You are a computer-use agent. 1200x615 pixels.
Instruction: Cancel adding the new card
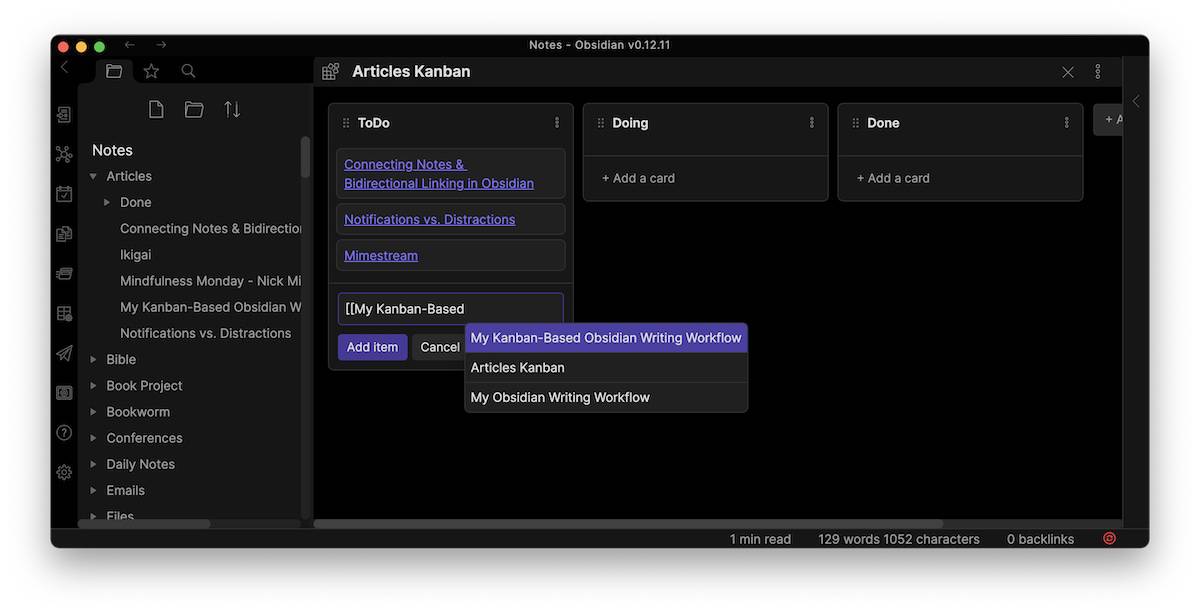click(x=439, y=347)
